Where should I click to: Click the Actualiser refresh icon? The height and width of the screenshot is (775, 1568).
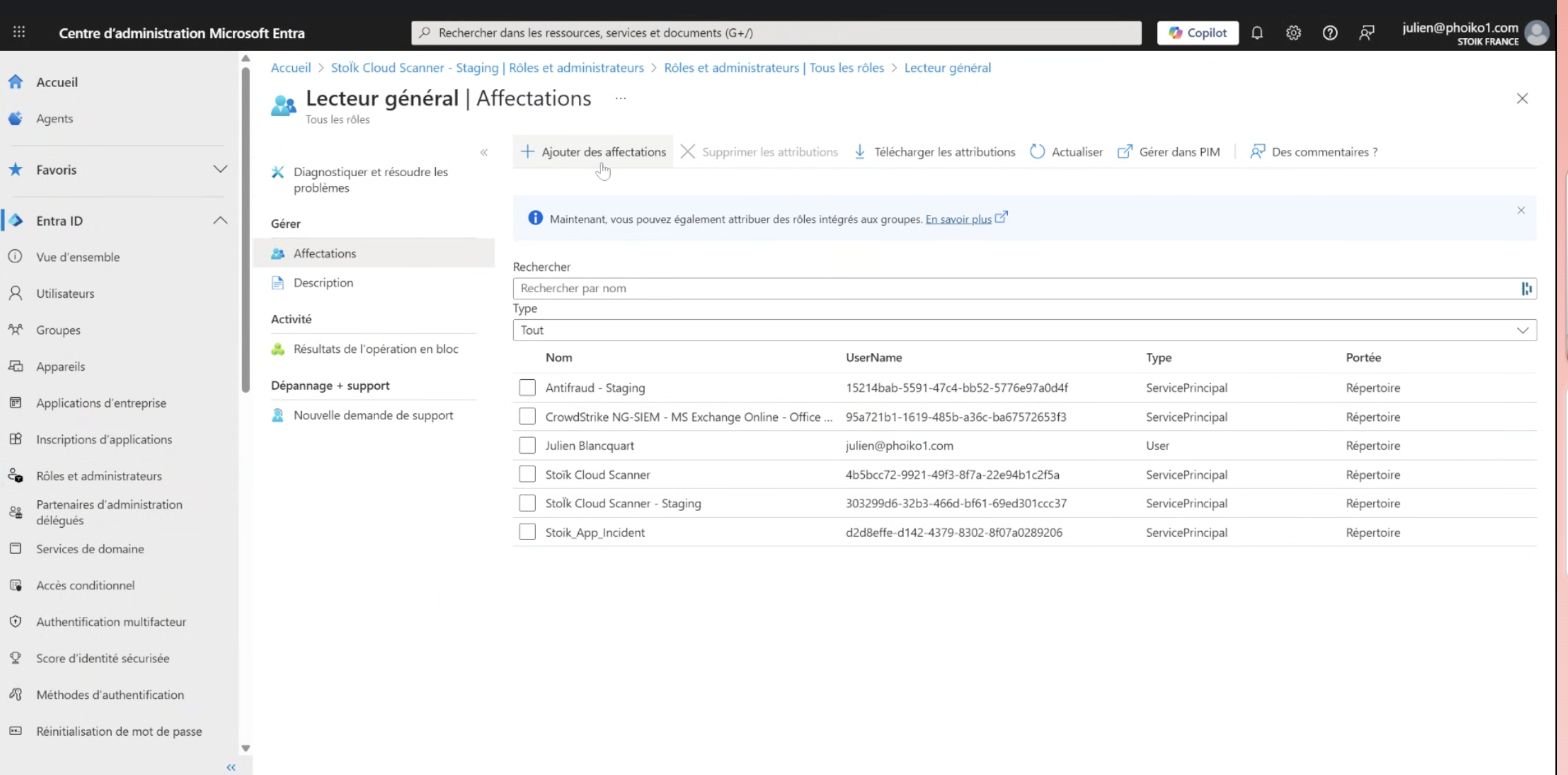pyautogui.click(x=1038, y=152)
